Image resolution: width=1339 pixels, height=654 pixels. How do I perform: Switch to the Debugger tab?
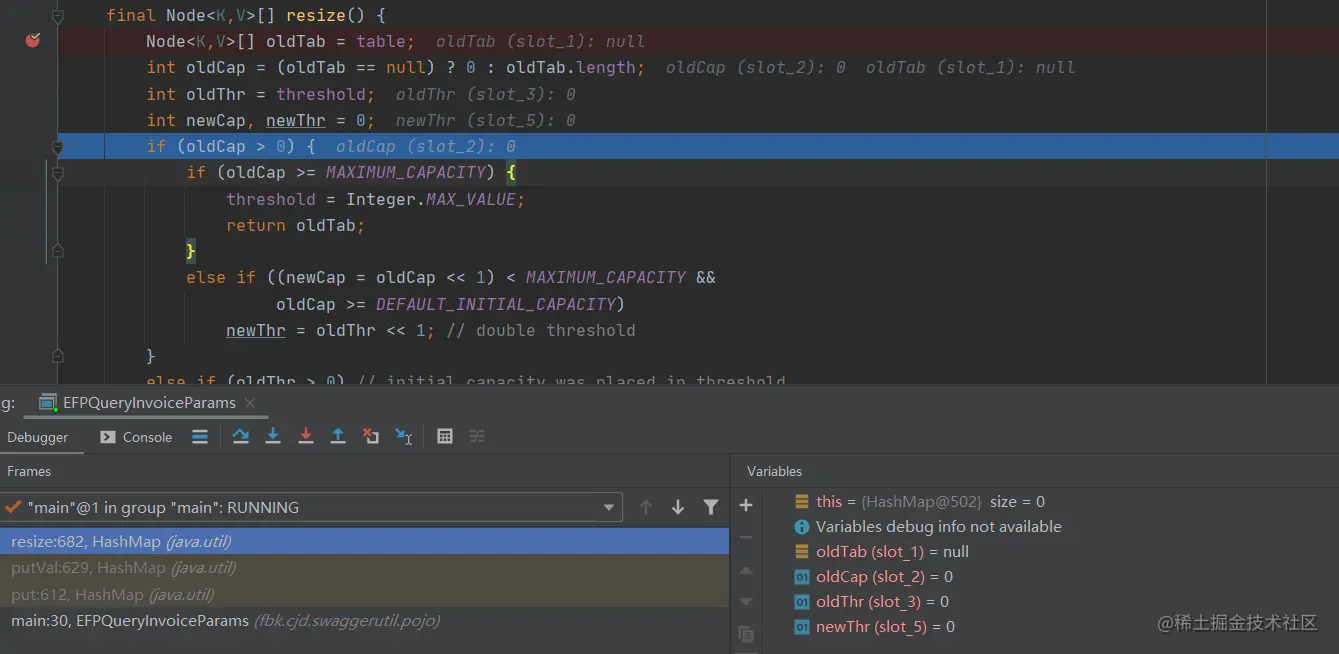[38, 437]
